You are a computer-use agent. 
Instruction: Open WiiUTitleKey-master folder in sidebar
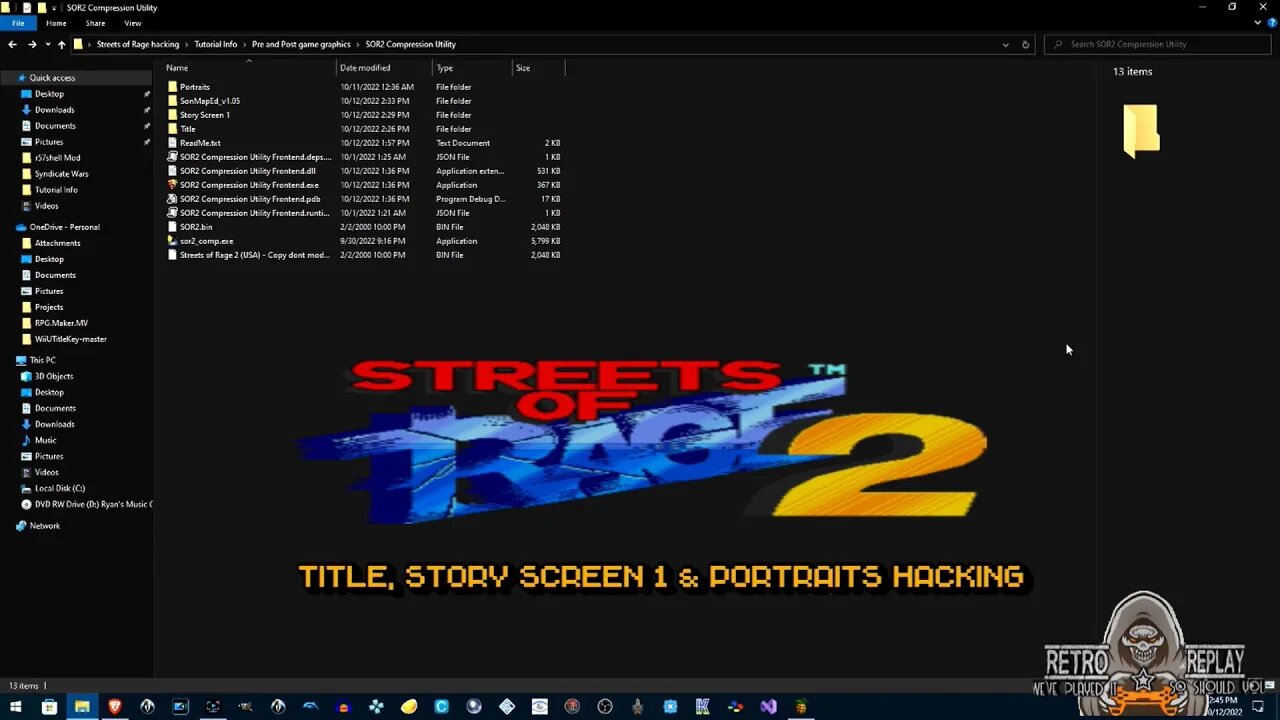(70, 339)
